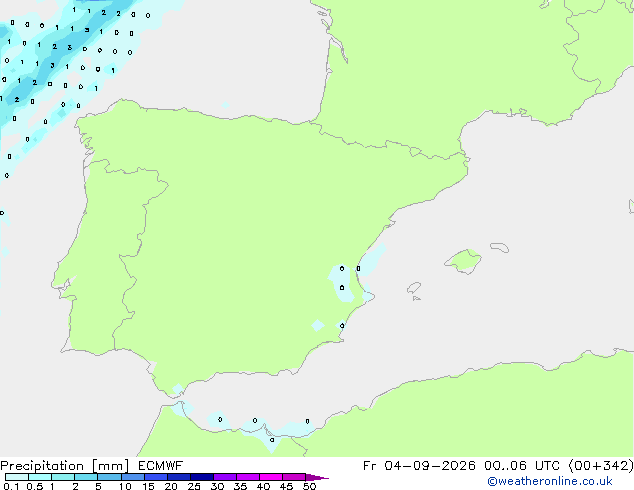Click the '(00+342)' forecast offset text
The image size is (634, 490).
click(x=601, y=466)
